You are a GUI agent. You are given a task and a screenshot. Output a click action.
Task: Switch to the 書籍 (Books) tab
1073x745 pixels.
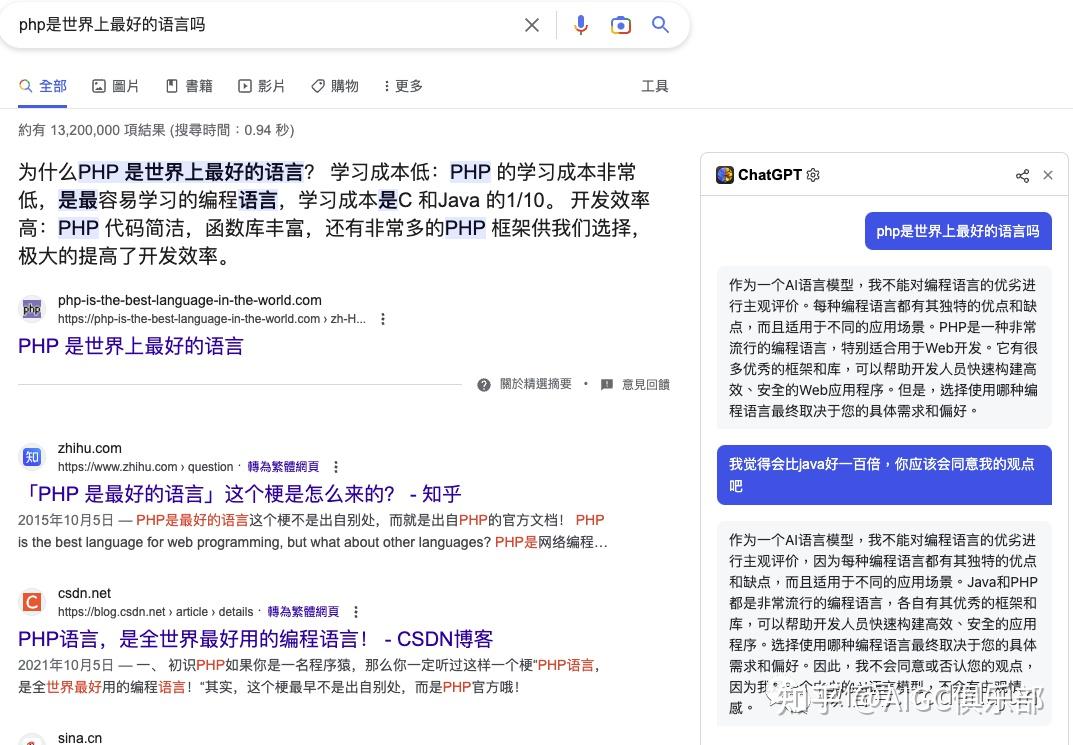(190, 86)
